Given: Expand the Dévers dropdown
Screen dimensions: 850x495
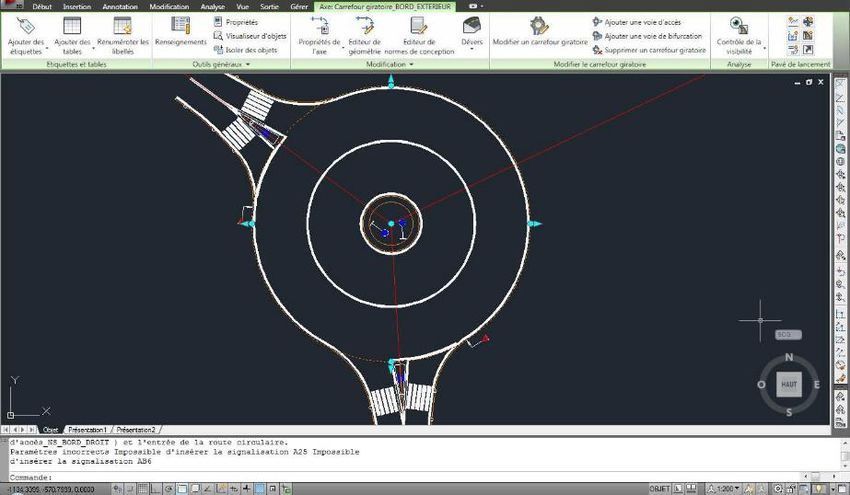Looking at the screenshot, I should [x=471, y=48].
